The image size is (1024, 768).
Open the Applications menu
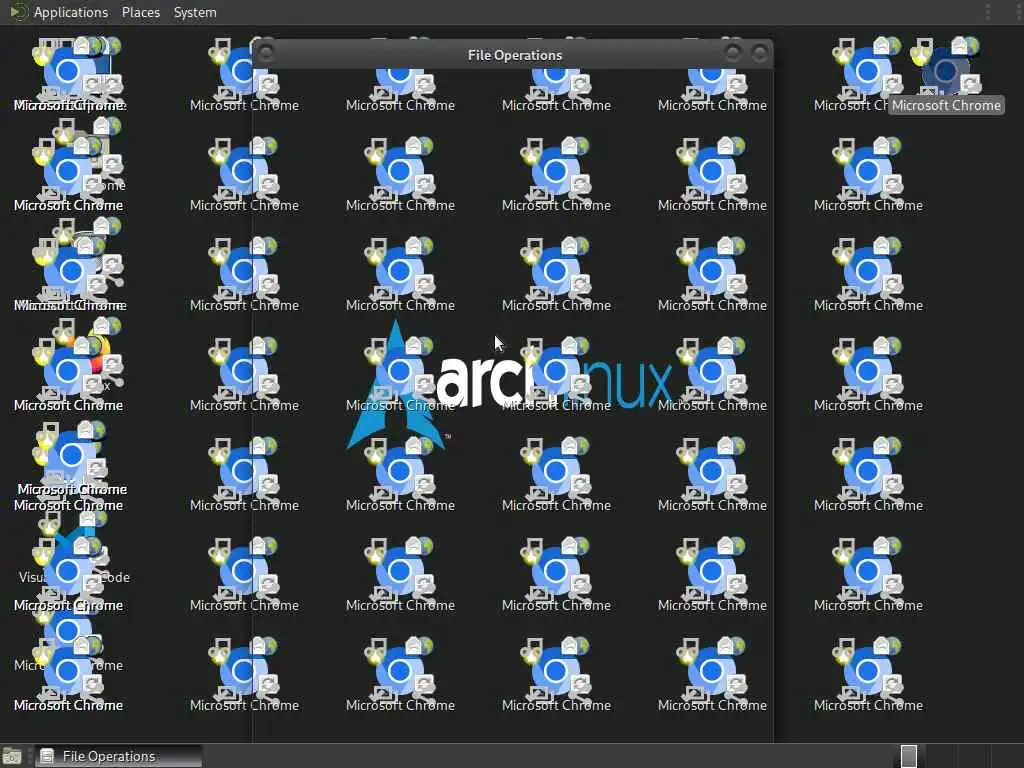point(71,12)
